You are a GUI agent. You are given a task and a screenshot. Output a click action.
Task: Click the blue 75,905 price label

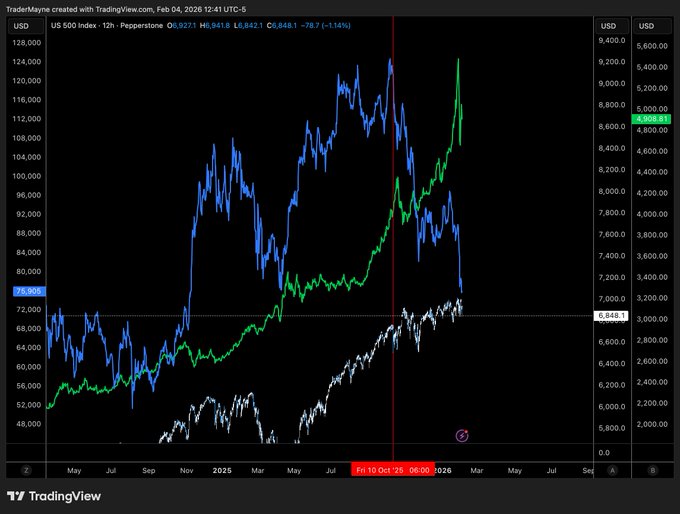27,291
